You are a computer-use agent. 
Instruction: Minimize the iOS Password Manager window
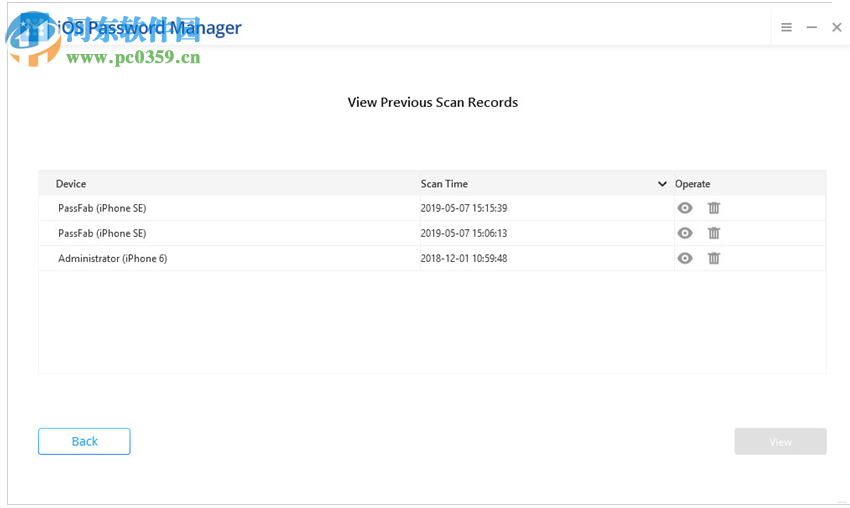[812, 27]
